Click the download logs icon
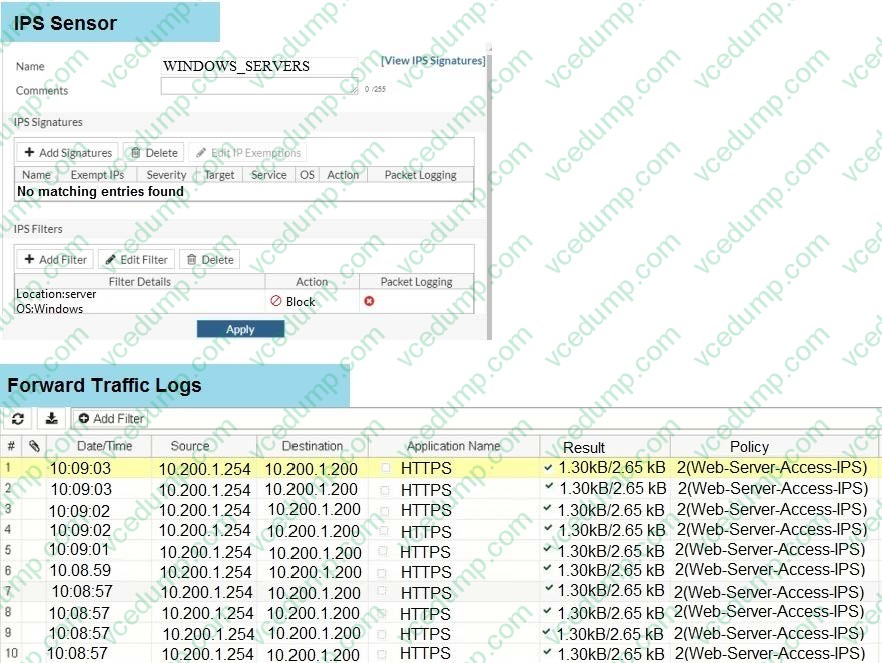This screenshot has height=663, width=882. [x=52, y=419]
